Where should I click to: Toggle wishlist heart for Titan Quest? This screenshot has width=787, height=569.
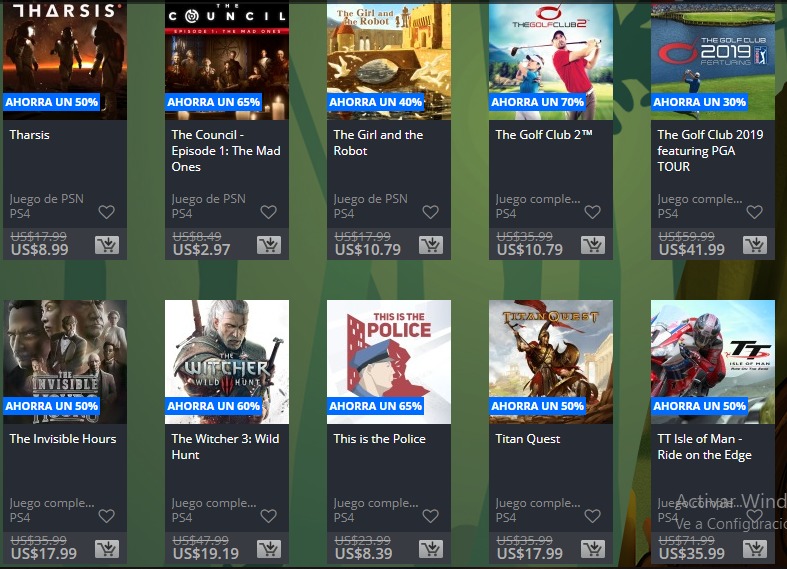(592, 516)
